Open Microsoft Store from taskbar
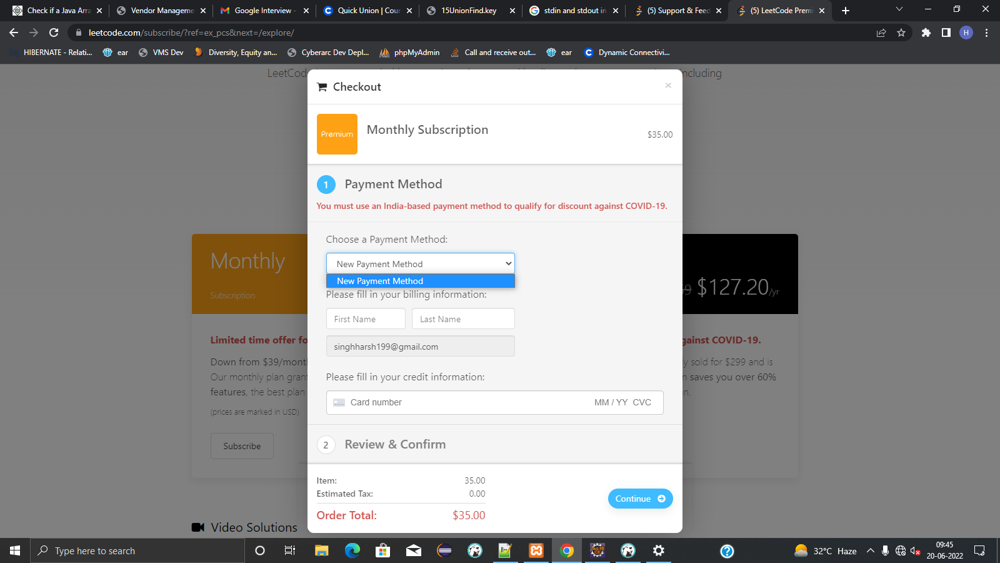The image size is (1000, 563). [383, 550]
